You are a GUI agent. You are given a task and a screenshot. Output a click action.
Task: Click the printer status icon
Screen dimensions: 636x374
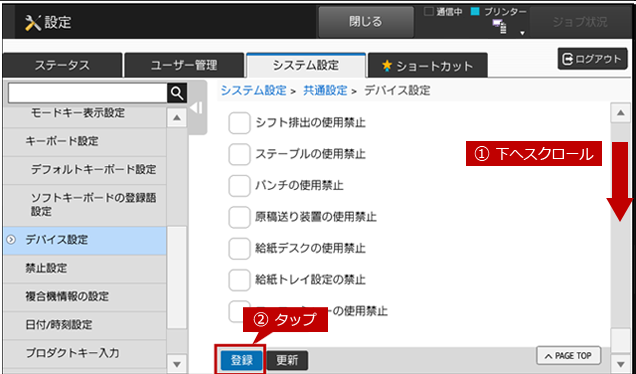pos(500,26)
